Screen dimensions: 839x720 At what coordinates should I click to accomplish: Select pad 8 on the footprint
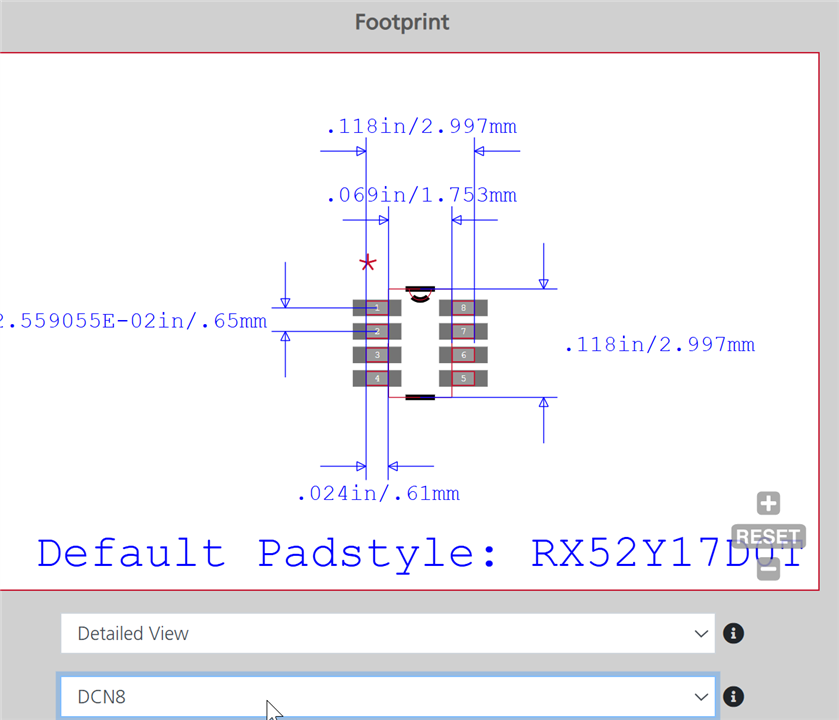pos(463,308)
